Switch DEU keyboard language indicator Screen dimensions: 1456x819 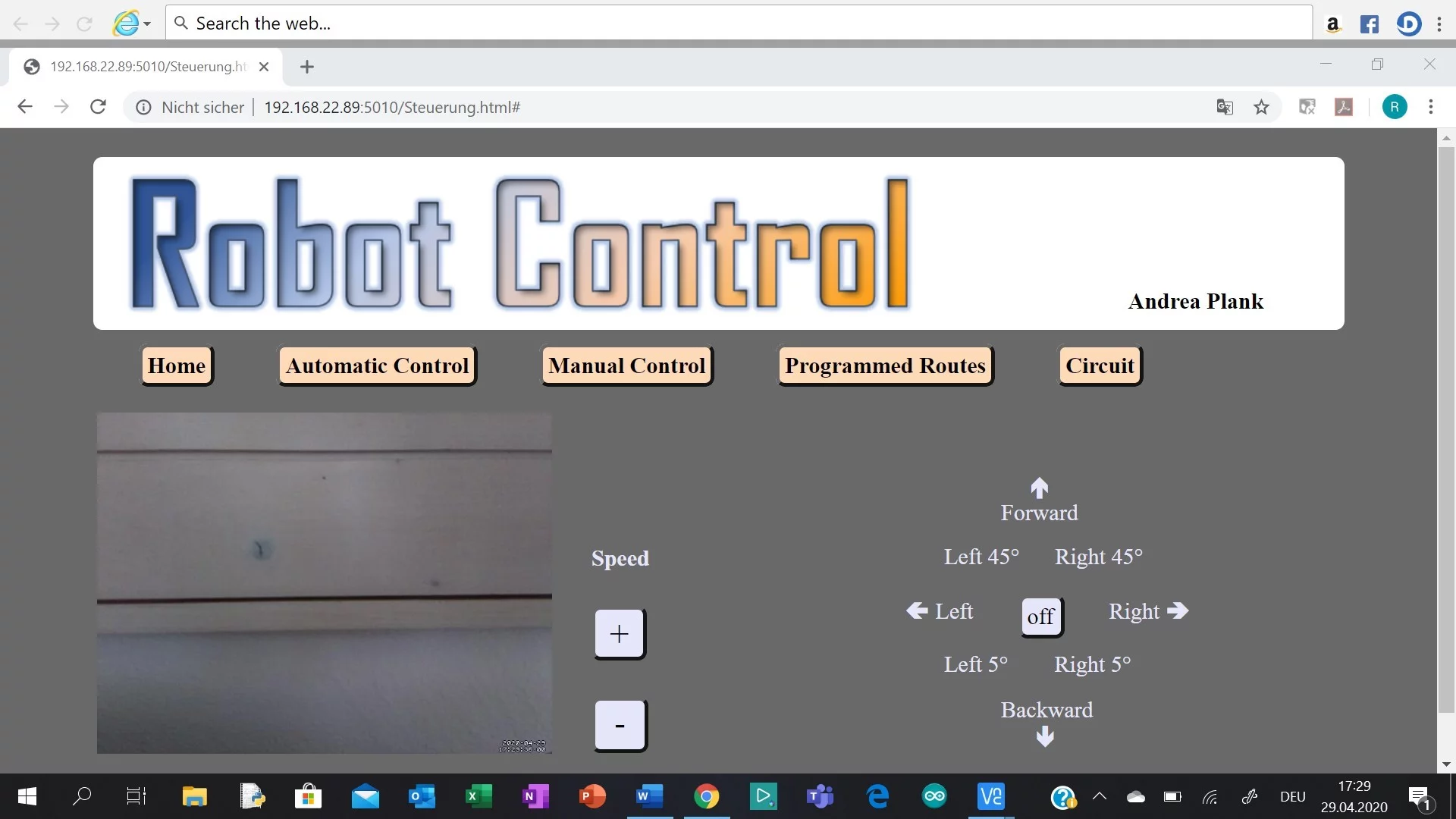tap(1292, 797)
